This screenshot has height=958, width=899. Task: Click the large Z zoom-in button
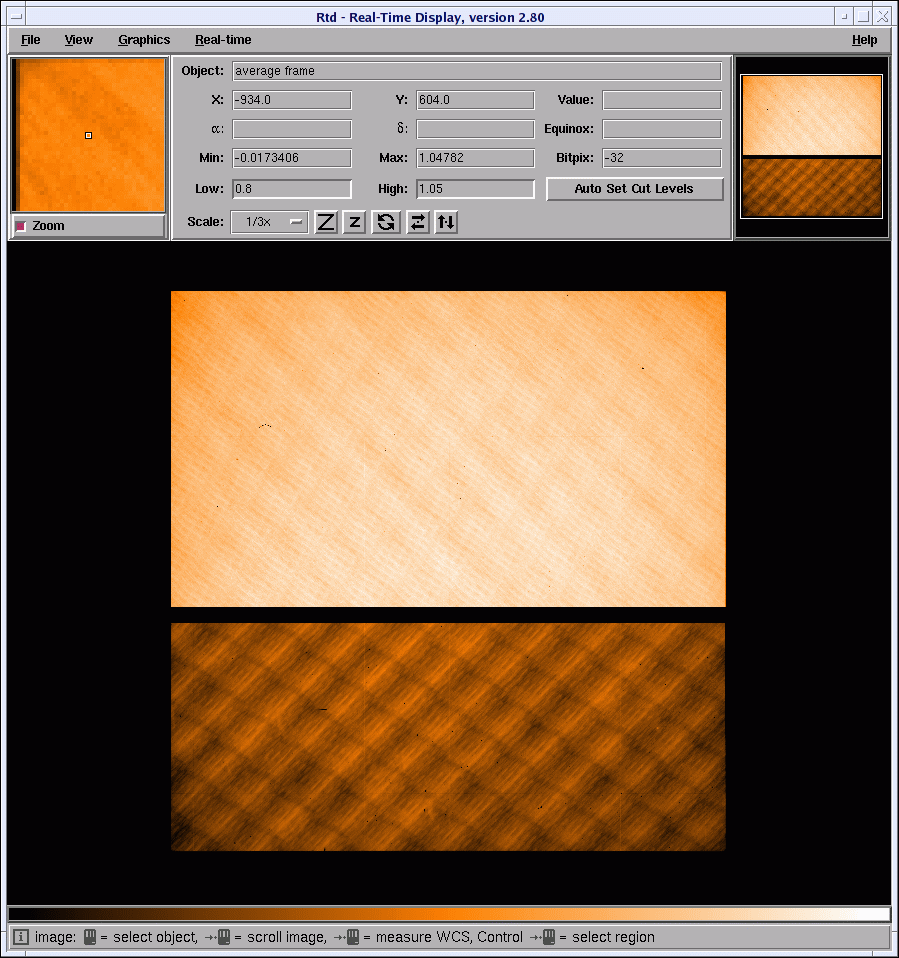pos(326,222)
